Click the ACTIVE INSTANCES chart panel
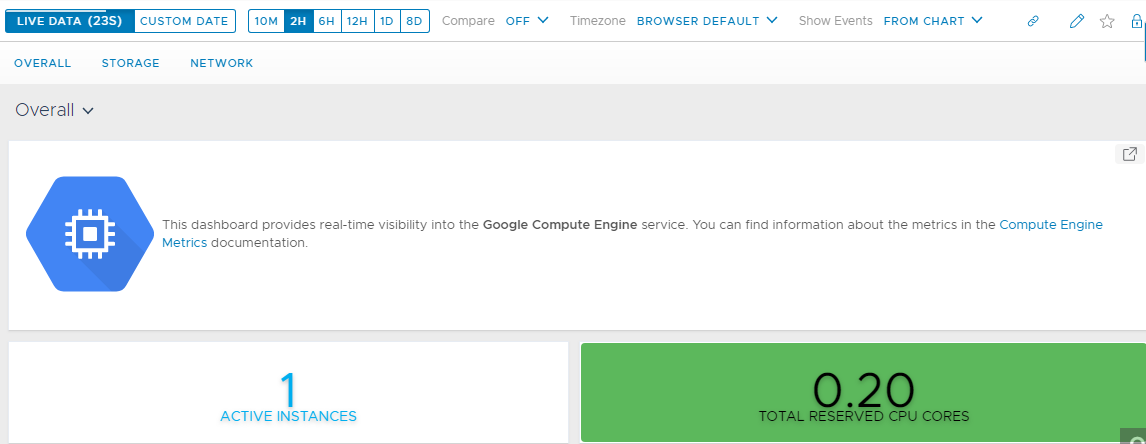 click(x=288, y=392)
